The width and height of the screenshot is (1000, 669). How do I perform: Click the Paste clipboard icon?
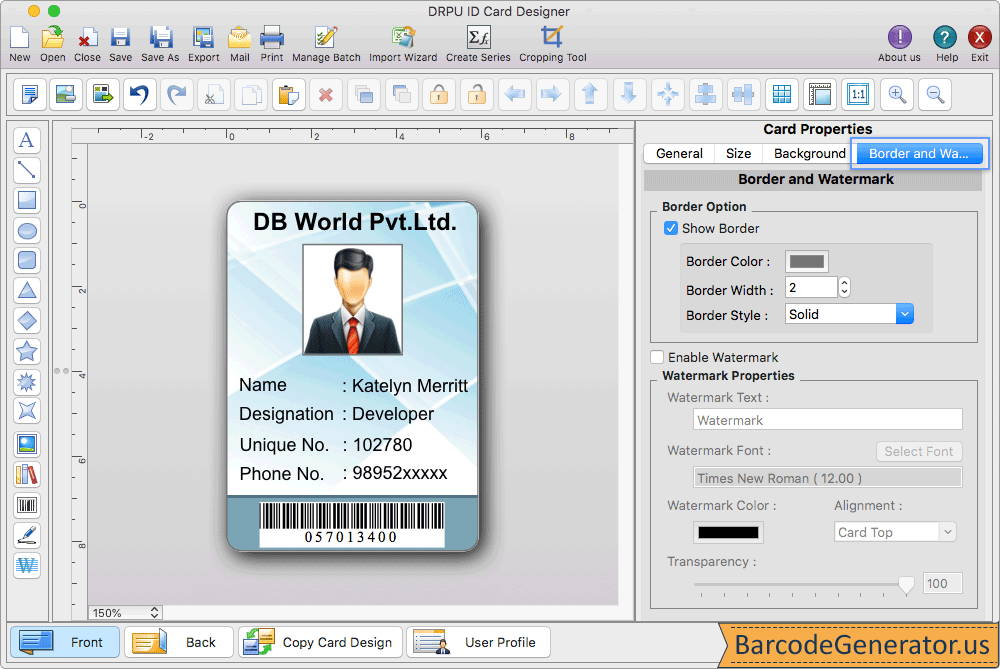coord(288,94)
